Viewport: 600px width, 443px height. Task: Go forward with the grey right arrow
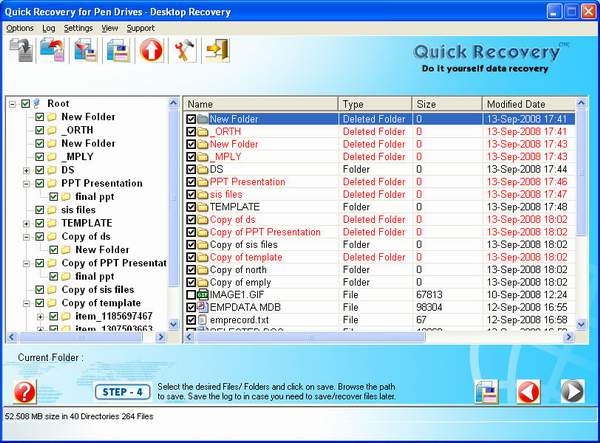pyautogui.click(x=572, y=391)
